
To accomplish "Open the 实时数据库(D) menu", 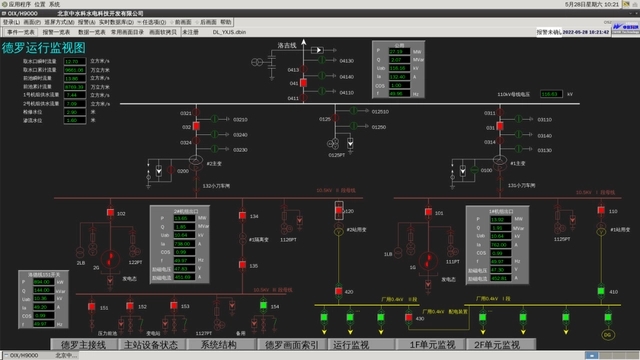I will point(116,22).
